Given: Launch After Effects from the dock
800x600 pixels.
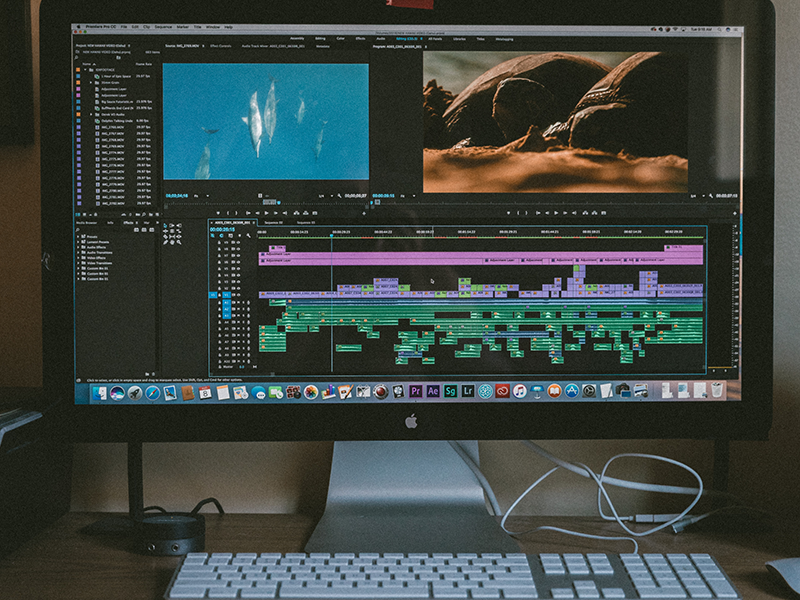Looking at the screenshot, I should pyautogui.click(x=433, y=391).
